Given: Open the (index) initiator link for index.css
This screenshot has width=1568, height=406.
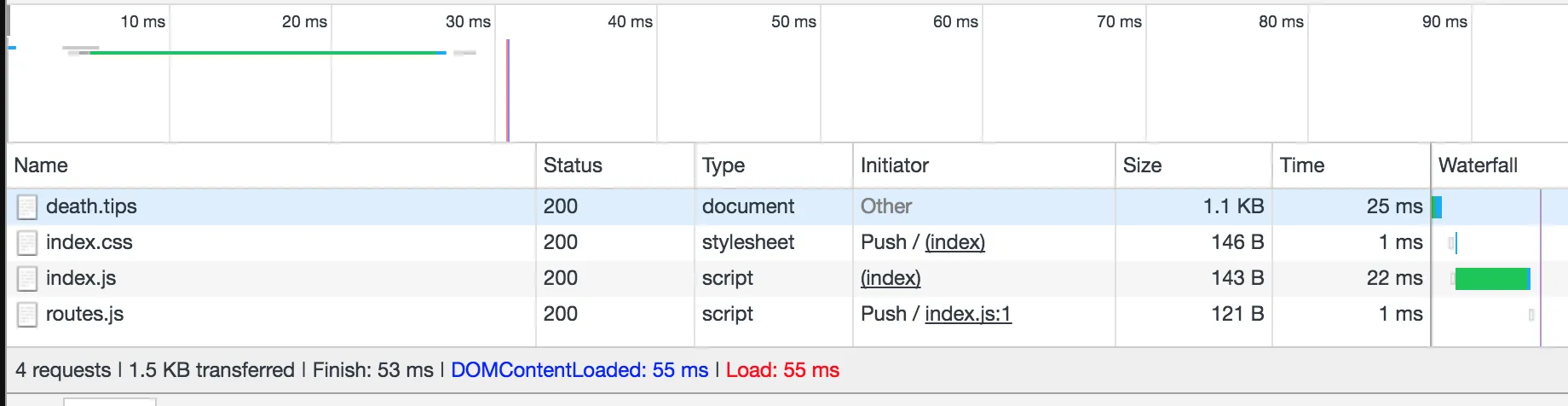Looking at the screenshot, I should (954, 242).
